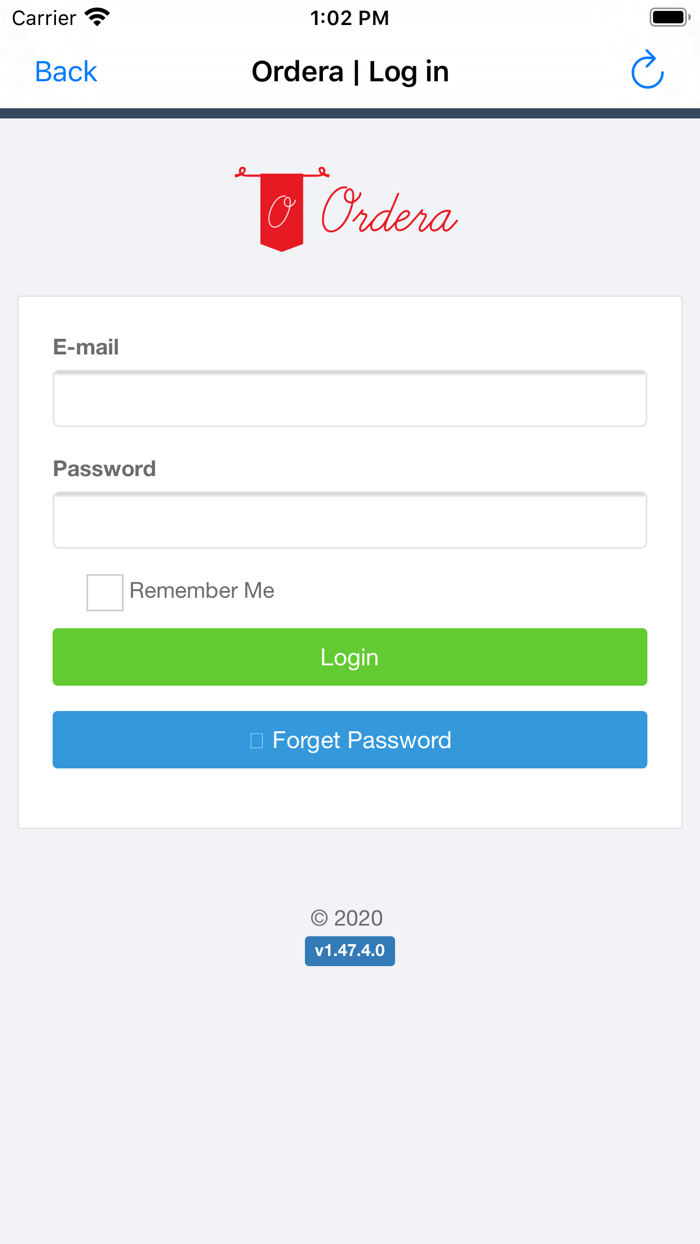Tap the 1:02 PM clock

point(350,18)
